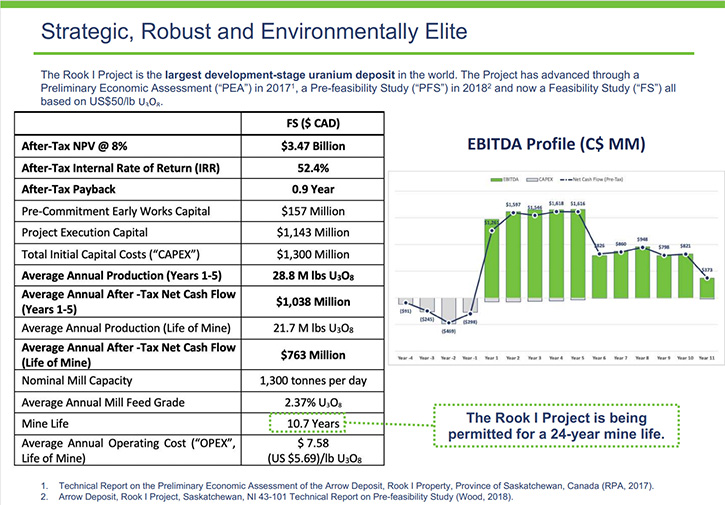Select the '$ 7.58 (US $5.69)/lb U3O8' value
725x505 pixels.
point(314,450)
